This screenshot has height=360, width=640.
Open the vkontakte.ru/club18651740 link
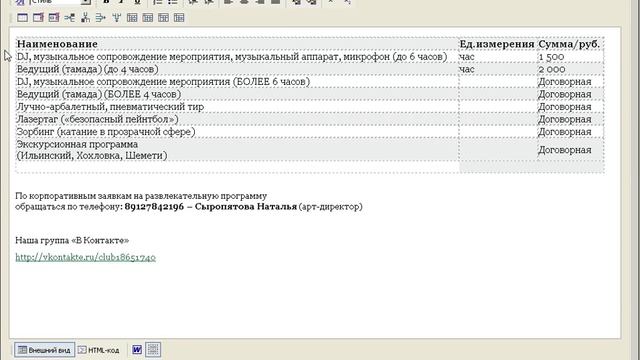point(85,257)
